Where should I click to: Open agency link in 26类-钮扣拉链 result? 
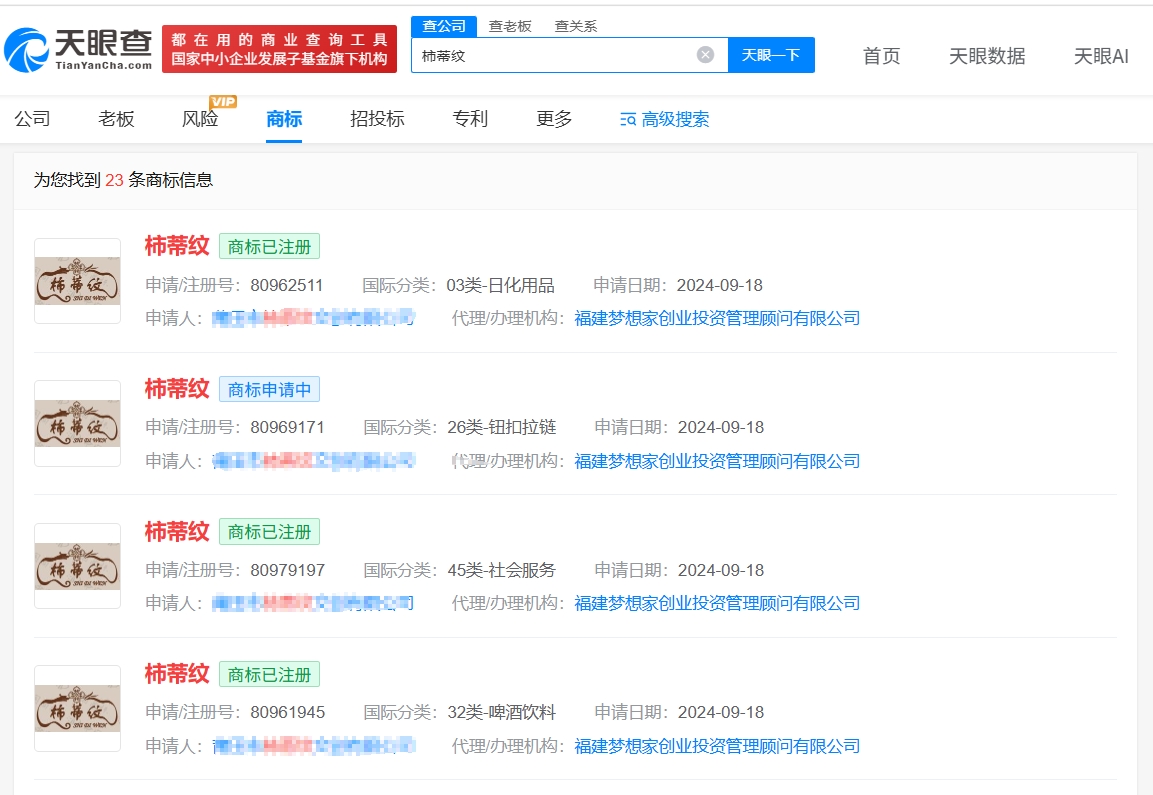[x=717, y=460]
